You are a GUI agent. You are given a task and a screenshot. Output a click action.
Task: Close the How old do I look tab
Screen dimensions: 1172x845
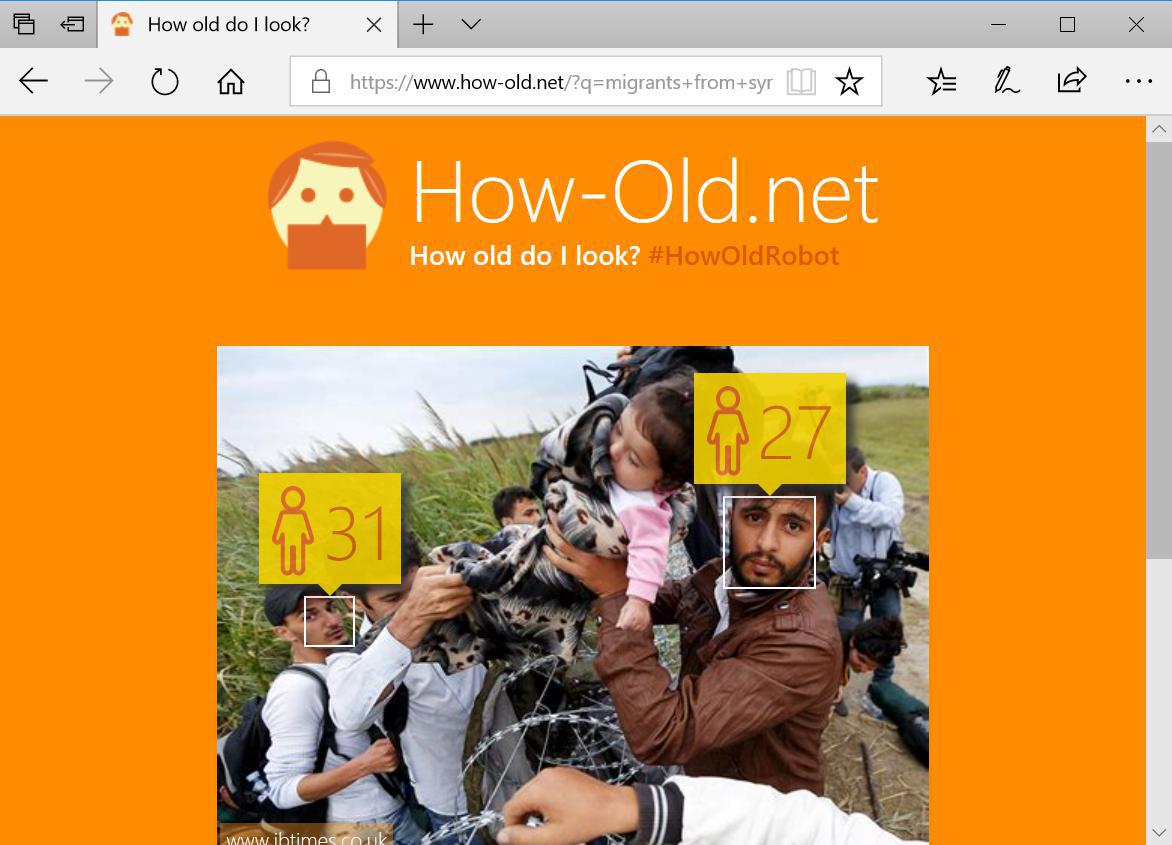[x=374, y=25]
